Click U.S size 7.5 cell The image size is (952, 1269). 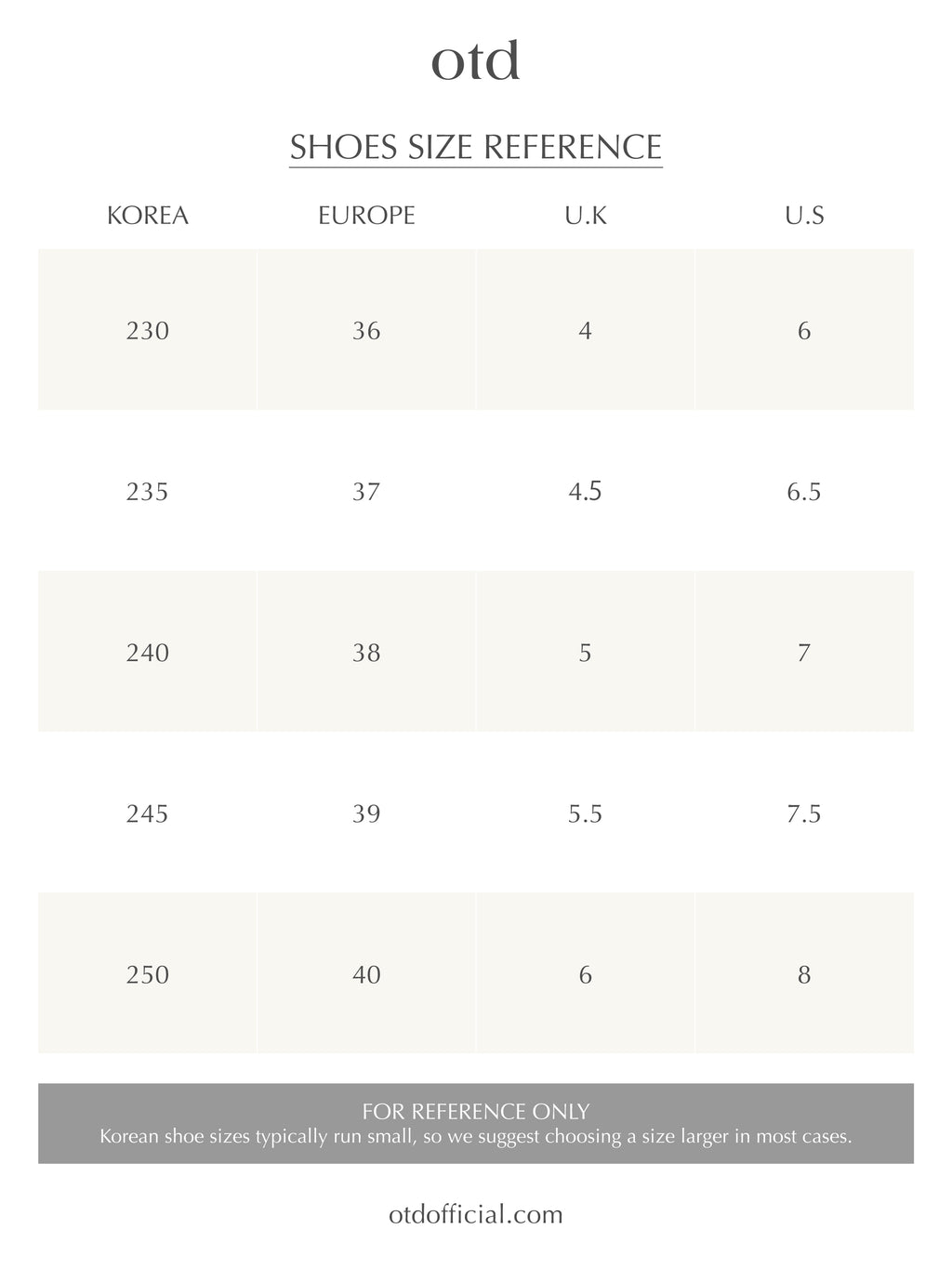[x=804, y=813]
